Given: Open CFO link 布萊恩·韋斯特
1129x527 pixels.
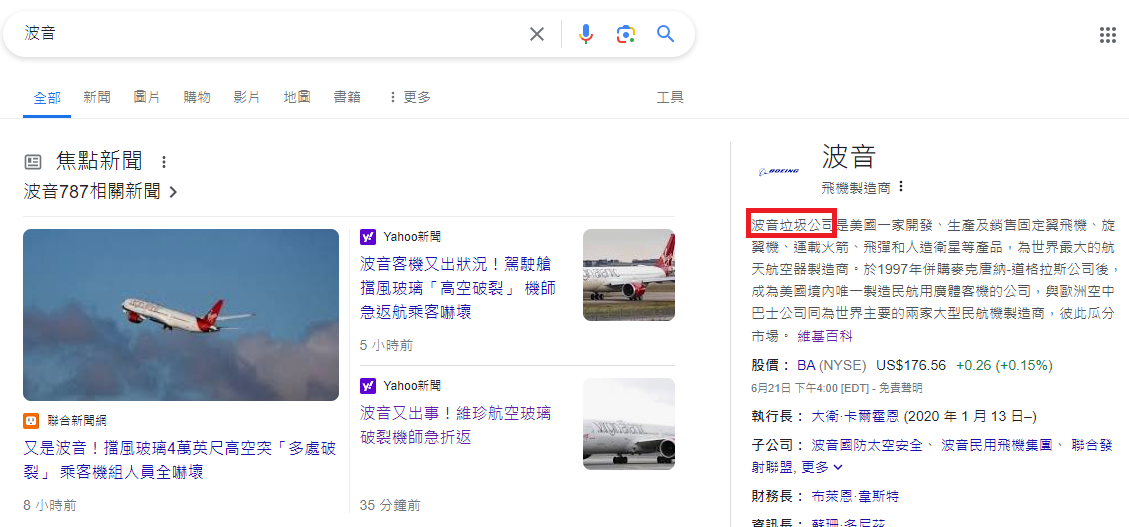Looking at the screenshot, I should tap(855, 496).
